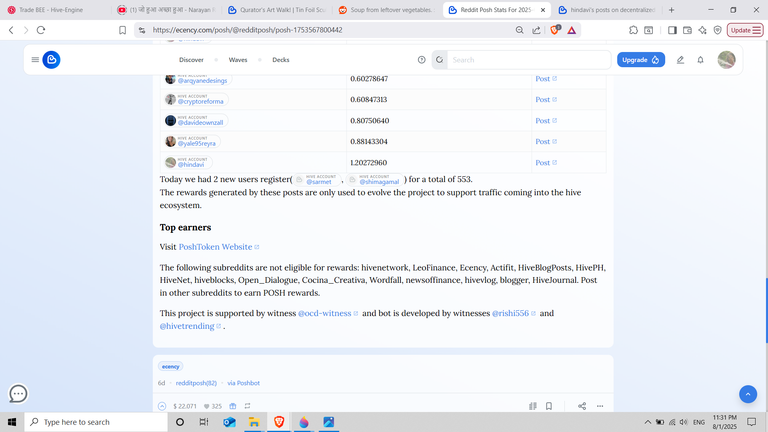Click the tip gift icon
The image size is (768, 432).
(x=233, y=406)
